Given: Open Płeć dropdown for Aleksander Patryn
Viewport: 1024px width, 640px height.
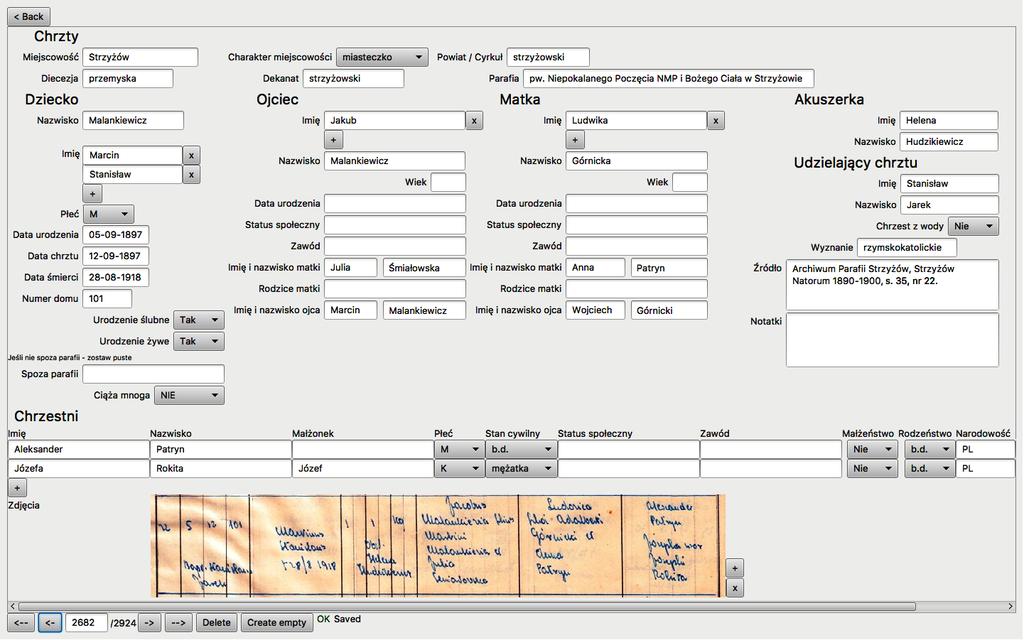Looking at the screenshot, I should click(458, 450).
